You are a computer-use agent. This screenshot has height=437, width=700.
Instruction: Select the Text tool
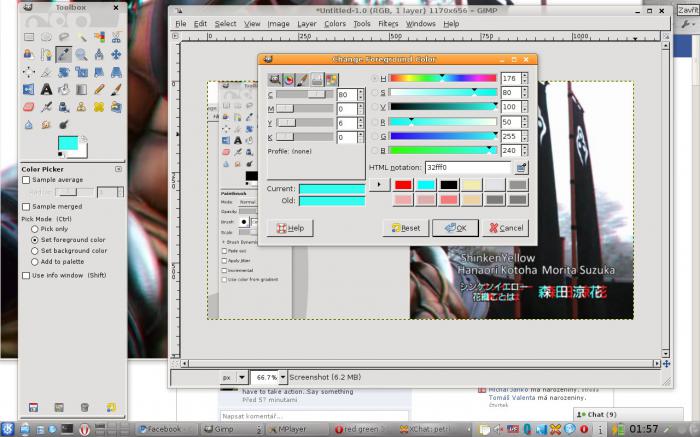pyautogui.click(x=46, y=89)
